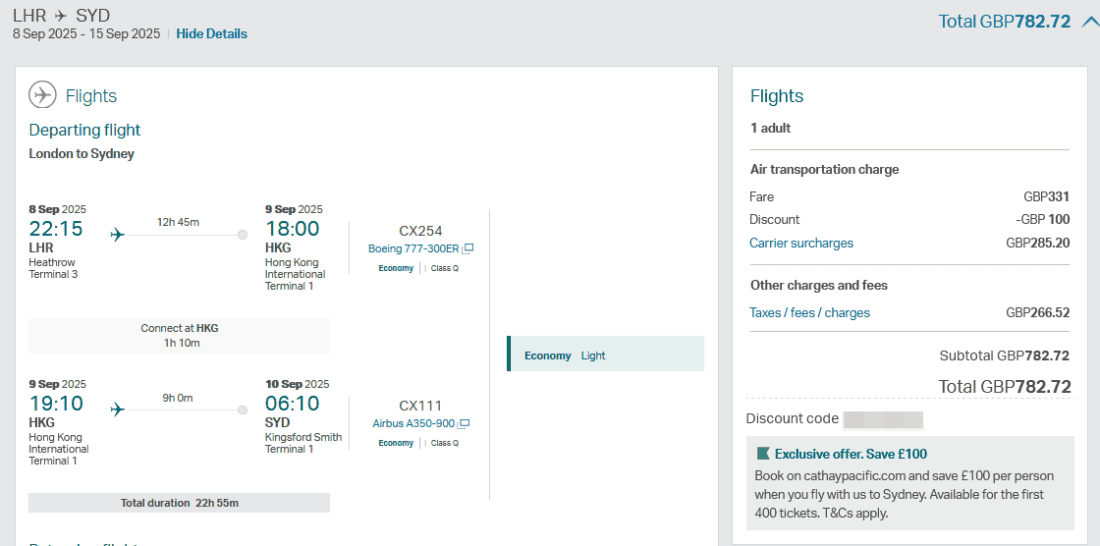This screenshot has width=1100, height=546.
Task: Click the Connect at HKG layover bar
Action: point(179,335)
